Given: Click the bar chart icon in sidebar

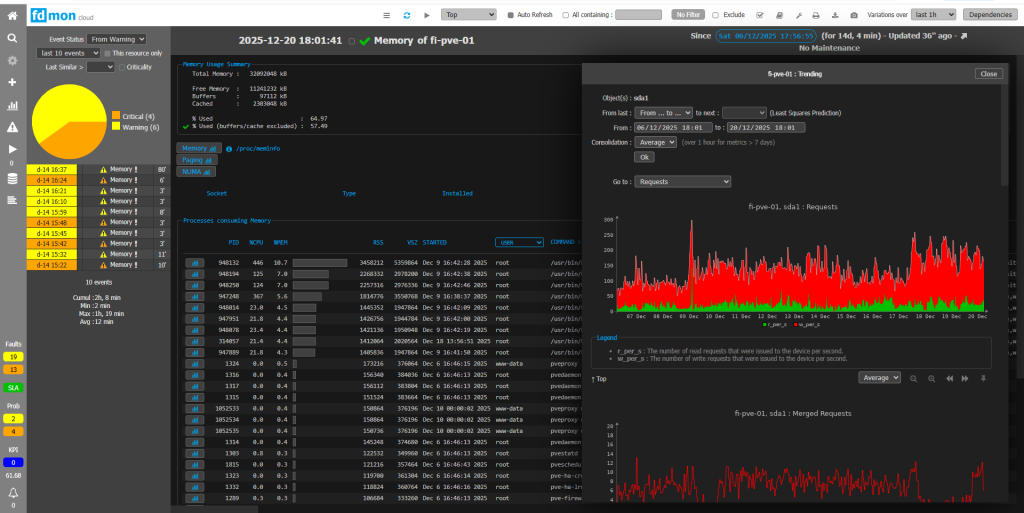Looking at the screenshot, I should click(12, 105).
